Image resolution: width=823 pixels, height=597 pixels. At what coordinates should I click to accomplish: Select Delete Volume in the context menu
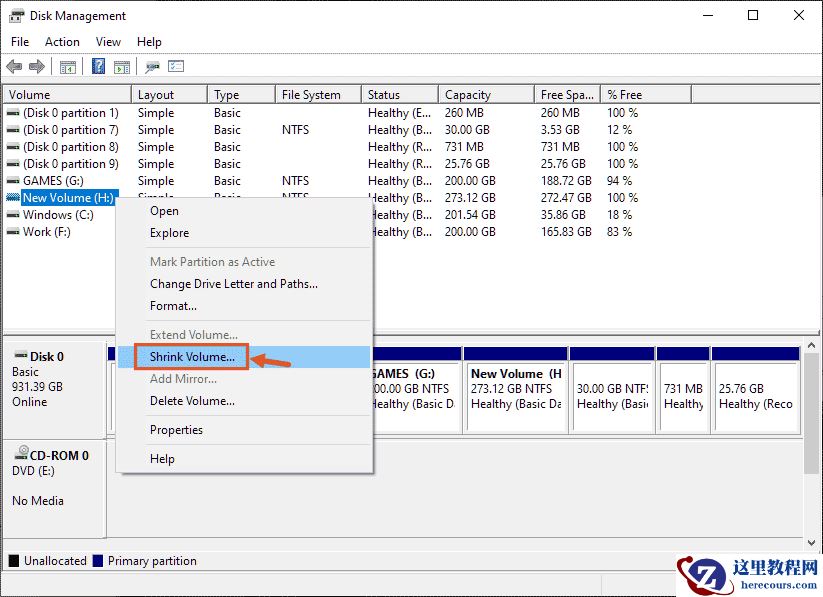pyautogui.click(x=192, y=400)
